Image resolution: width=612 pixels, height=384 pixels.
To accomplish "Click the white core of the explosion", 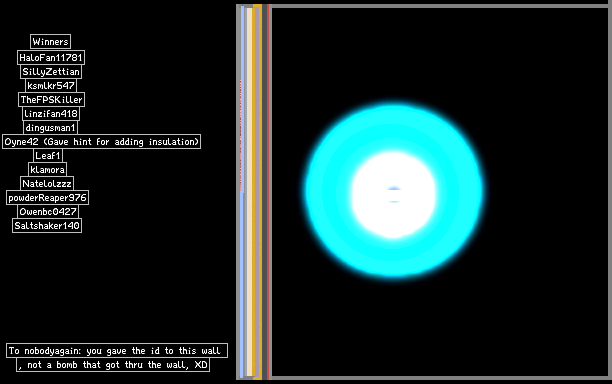I will pyautogui.click(x=393, y=195).
